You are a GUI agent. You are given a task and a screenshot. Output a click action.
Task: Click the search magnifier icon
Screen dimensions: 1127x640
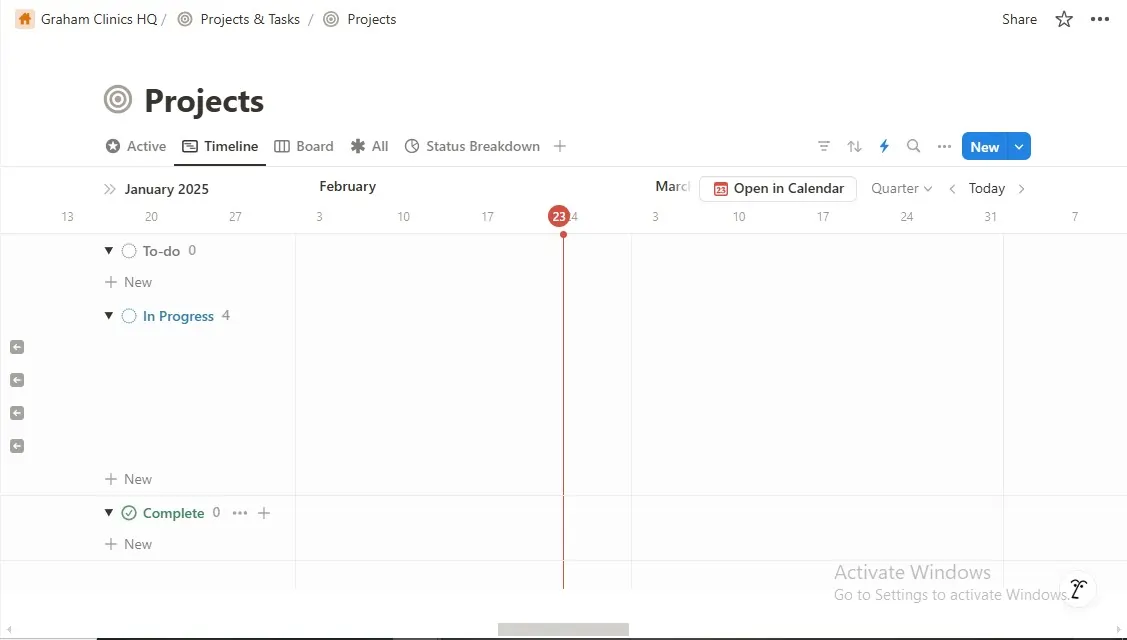click(x=914, y=146)
